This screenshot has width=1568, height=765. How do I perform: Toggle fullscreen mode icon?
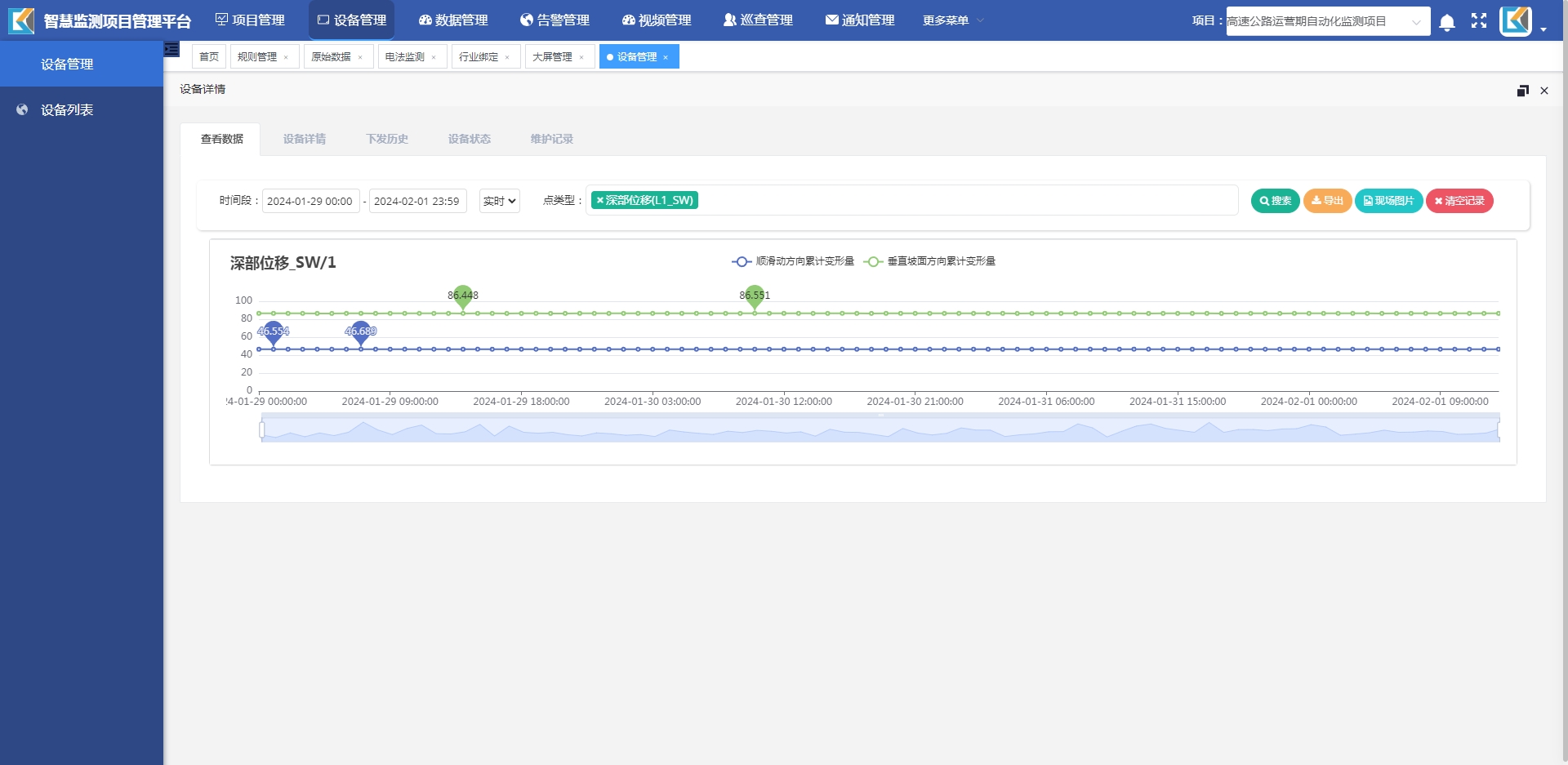pyautogui.click(x=1479, y=21)
